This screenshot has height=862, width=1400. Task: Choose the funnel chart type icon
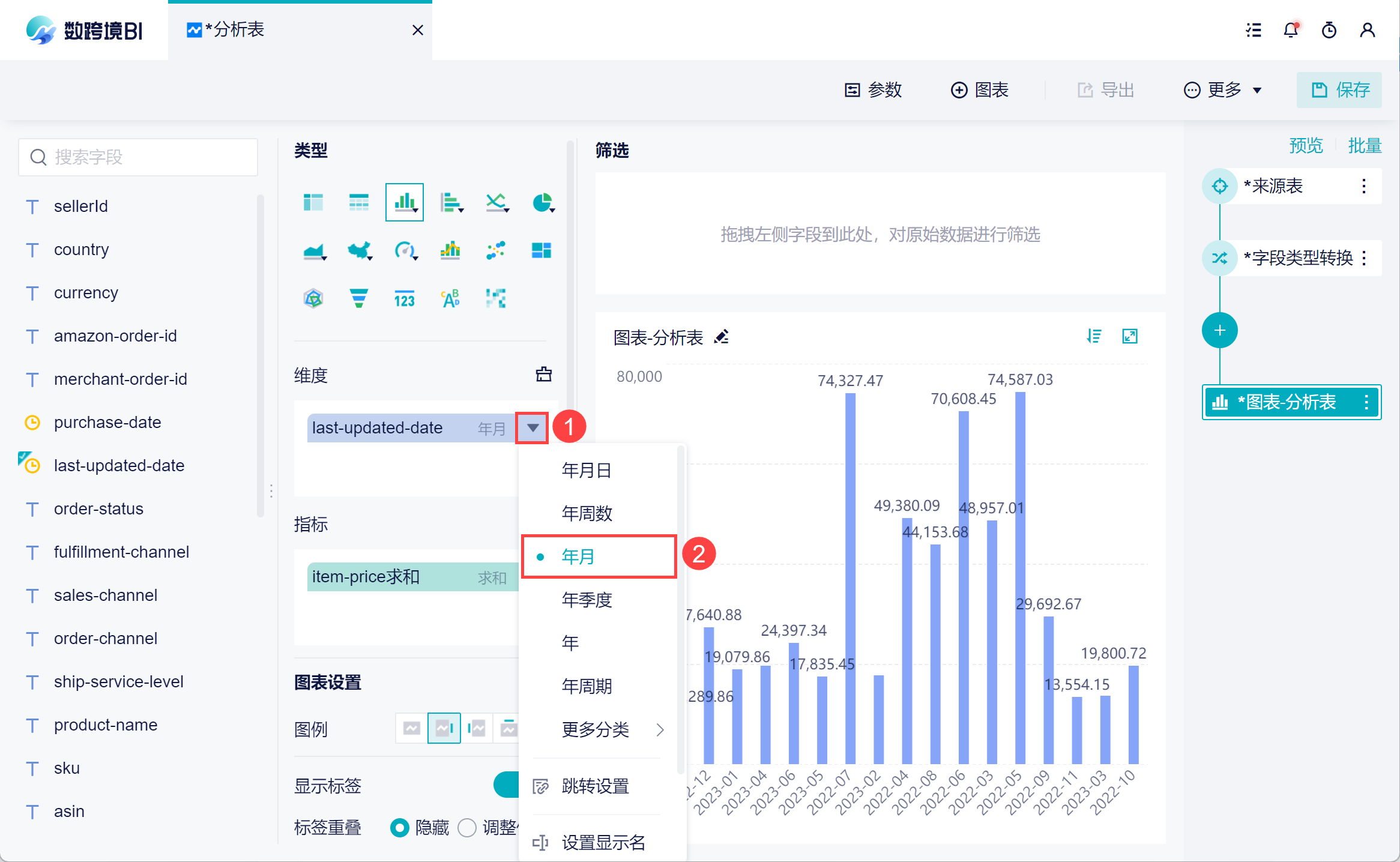(359, 298)
